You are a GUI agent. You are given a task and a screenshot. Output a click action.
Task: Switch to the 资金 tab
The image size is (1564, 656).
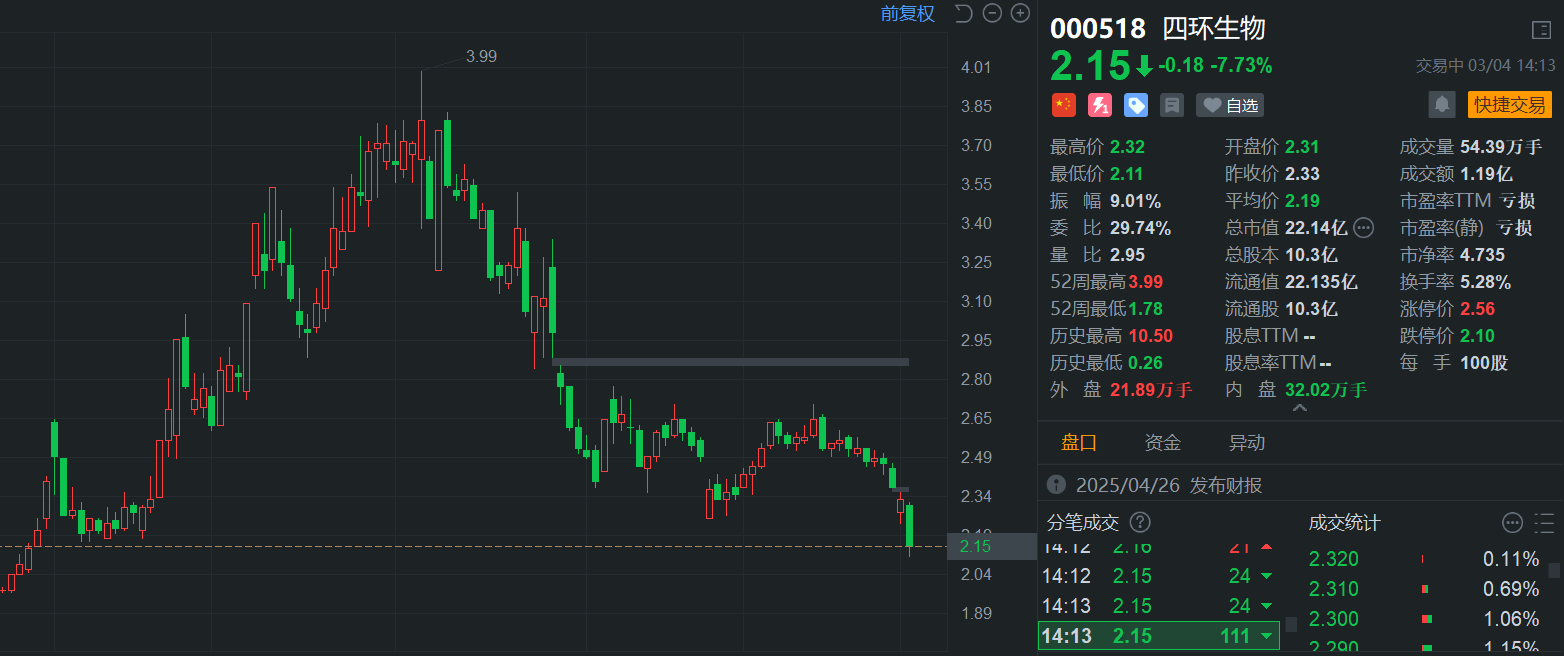pyautogui.click(x=1162, y=443)
